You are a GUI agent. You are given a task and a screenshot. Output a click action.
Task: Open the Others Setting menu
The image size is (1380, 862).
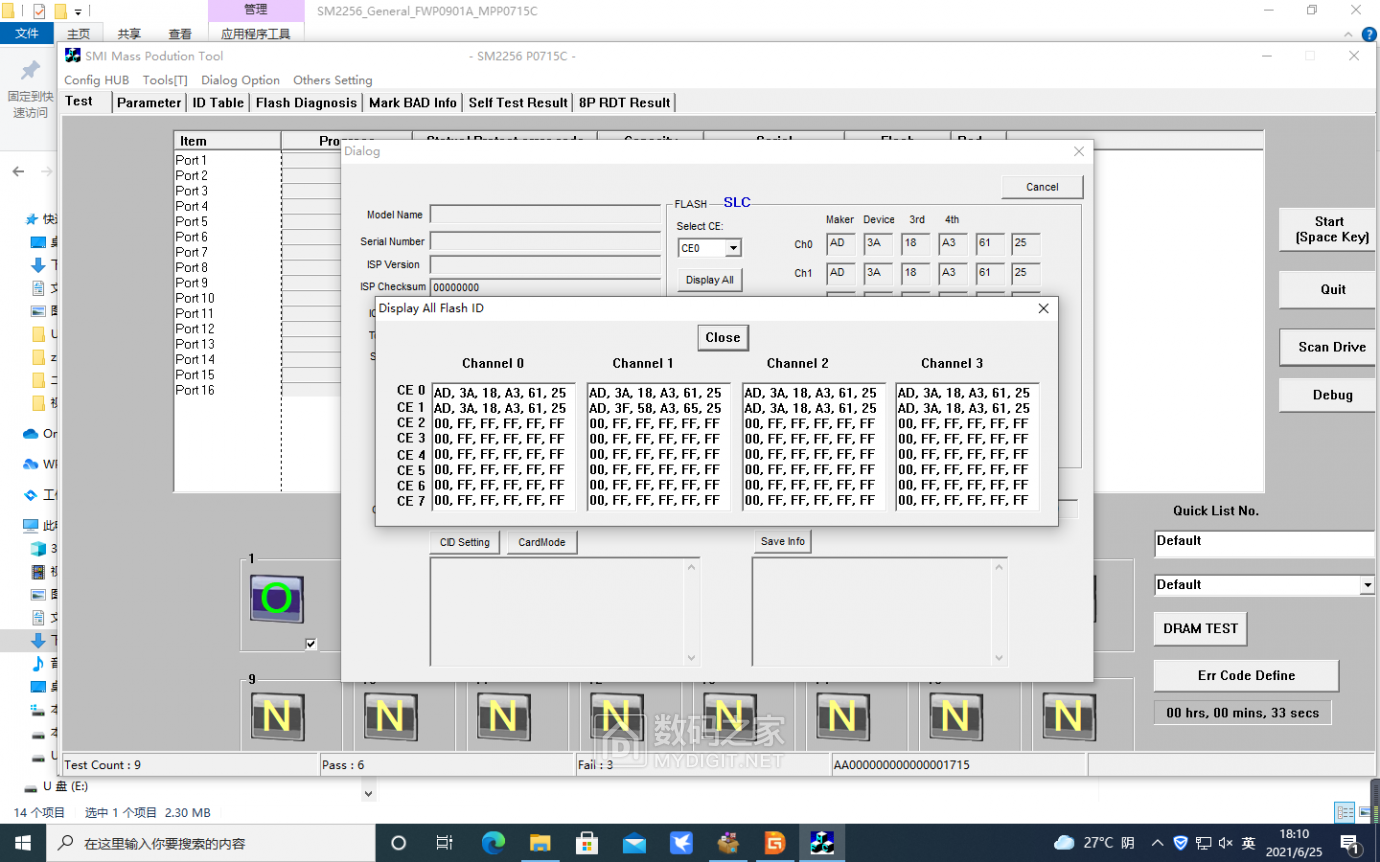[x=333, y=80]
